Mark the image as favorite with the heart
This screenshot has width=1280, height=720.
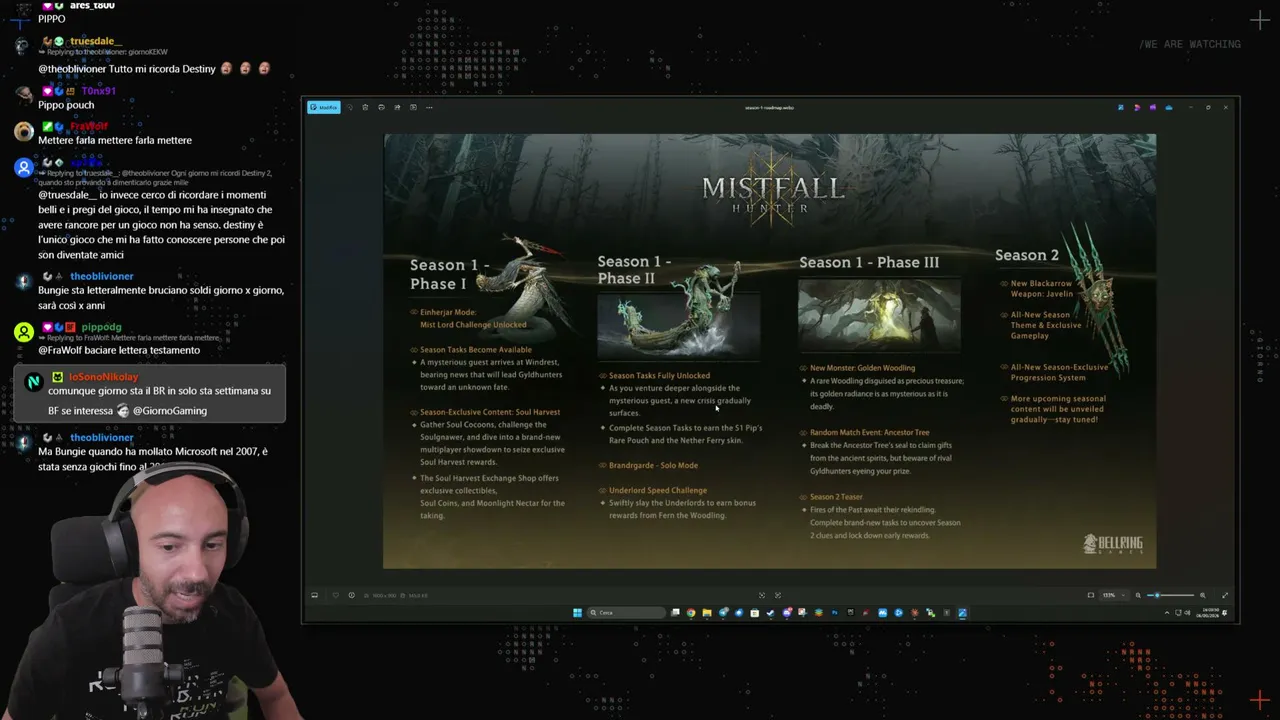pos(335,595)
